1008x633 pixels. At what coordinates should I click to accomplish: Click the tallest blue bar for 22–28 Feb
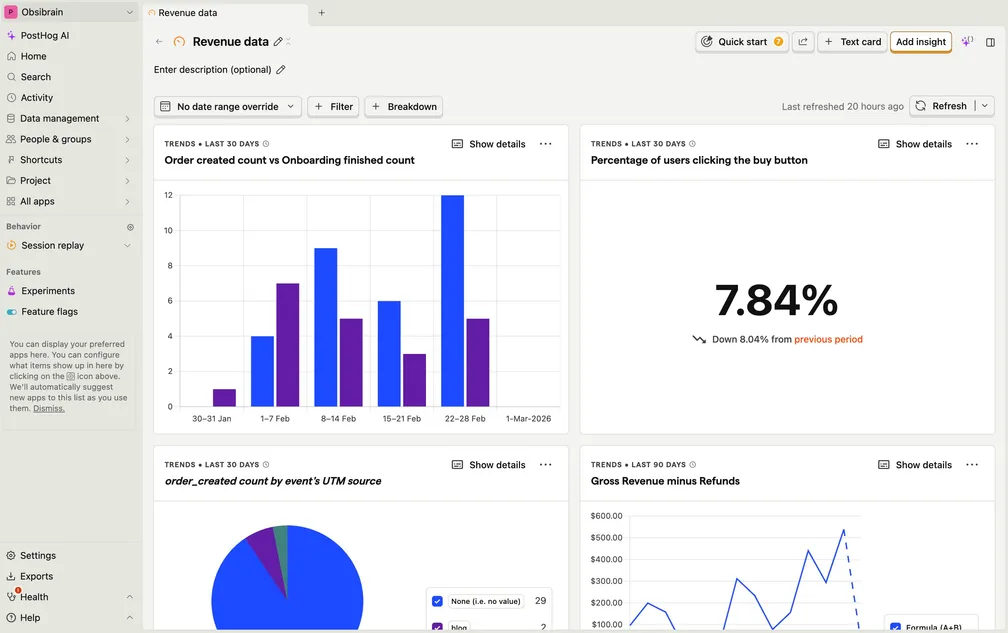pyautogui.click(x=452, y=300)
